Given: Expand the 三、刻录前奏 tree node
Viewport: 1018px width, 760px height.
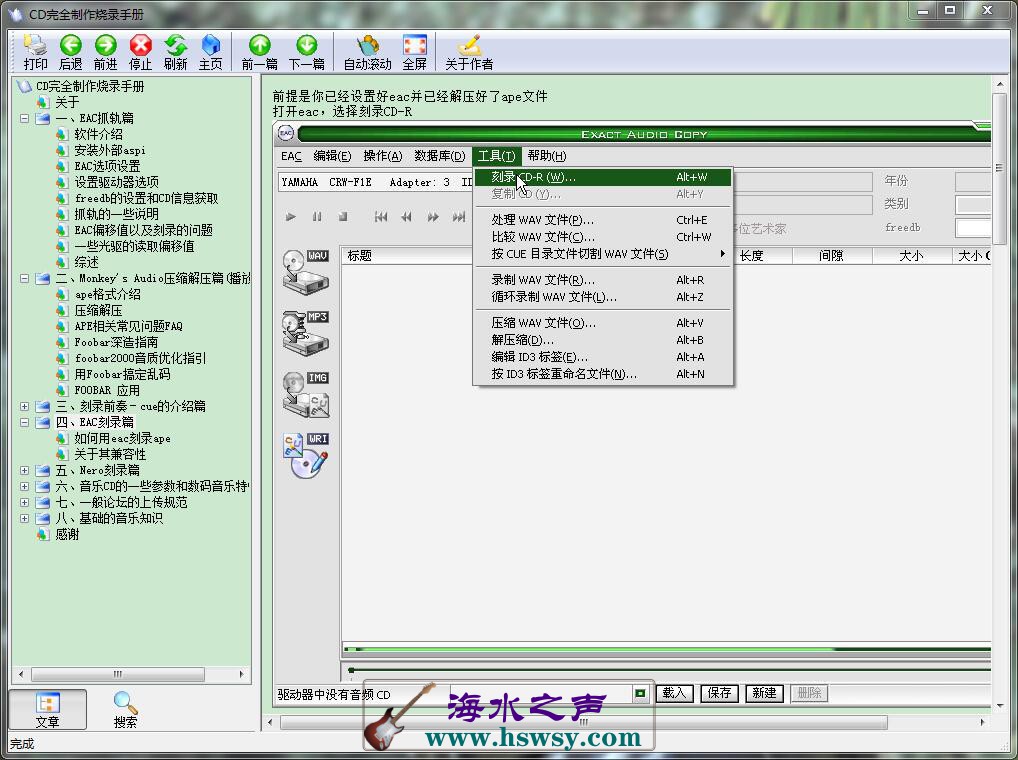Looking at the screenshot, I should (x=24, y=406).
